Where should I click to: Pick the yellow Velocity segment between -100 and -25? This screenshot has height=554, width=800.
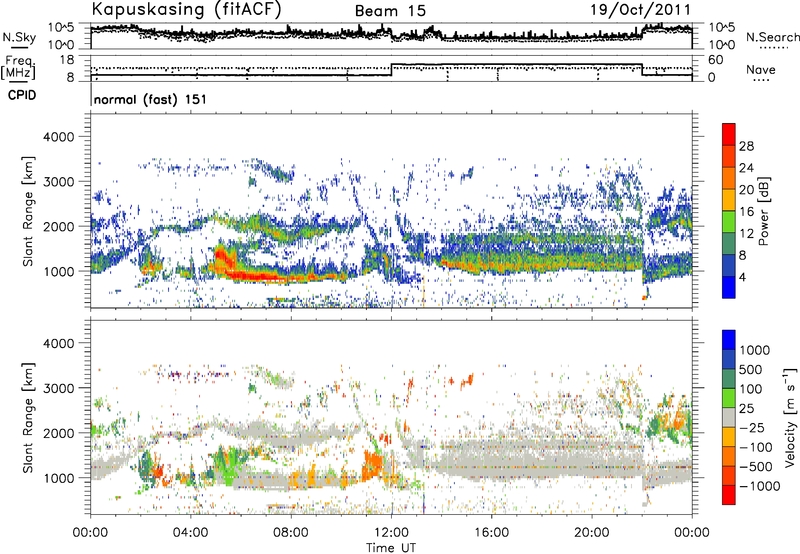[729, 437]
